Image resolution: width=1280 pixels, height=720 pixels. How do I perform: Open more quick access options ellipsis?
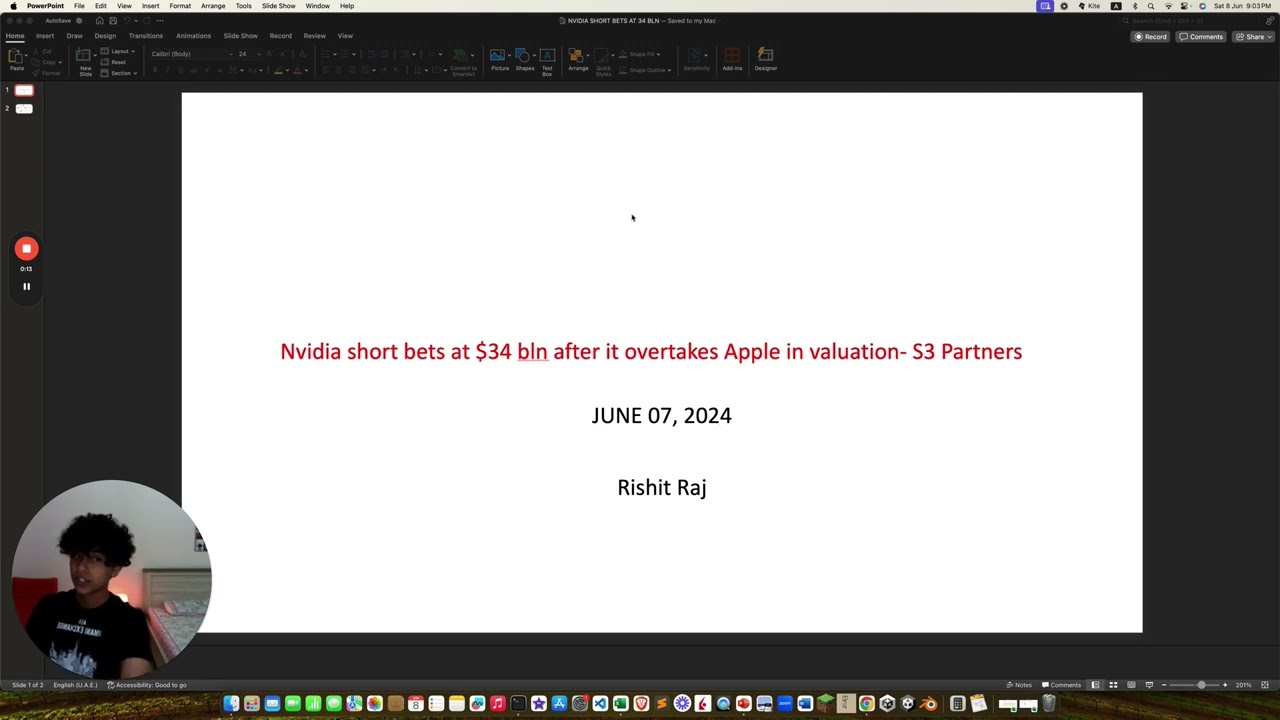click(160, 21)
